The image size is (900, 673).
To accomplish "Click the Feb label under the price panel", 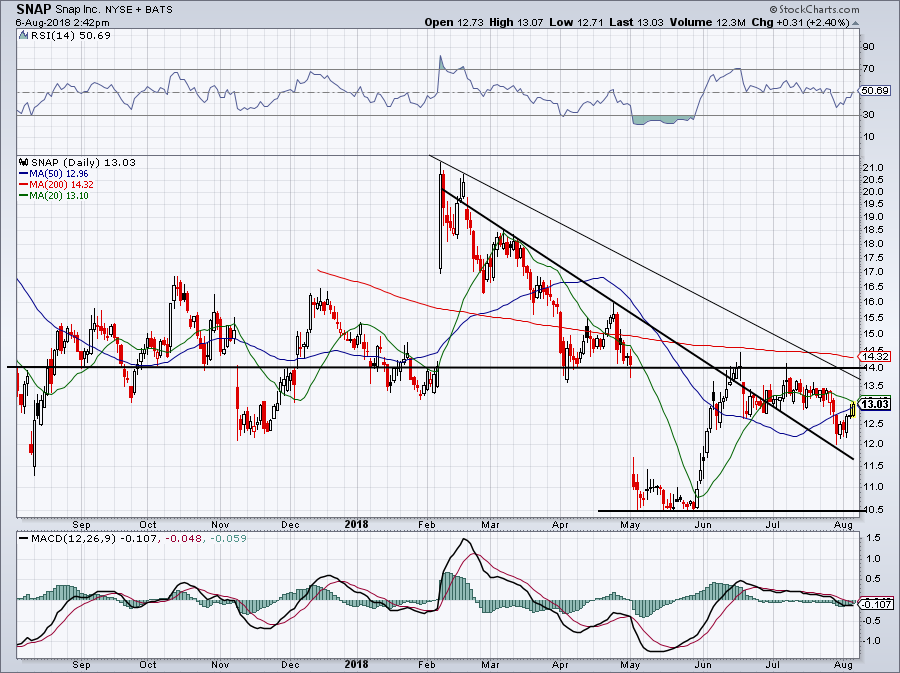I will click(426, 524).
